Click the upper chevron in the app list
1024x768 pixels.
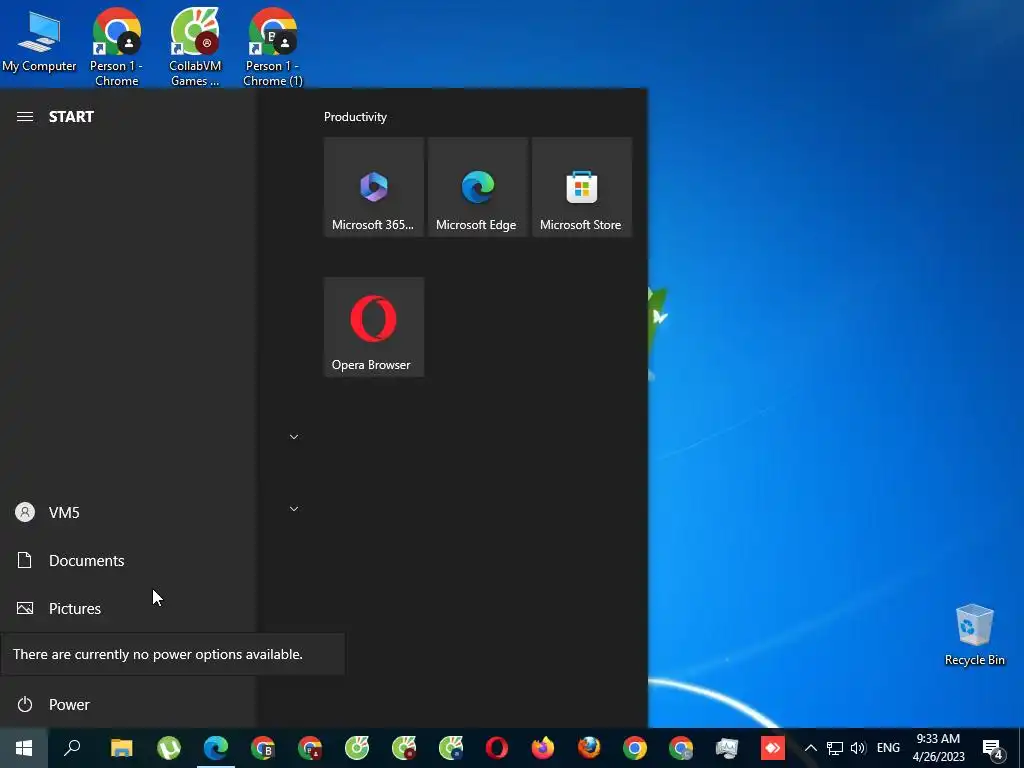point(294,437)
